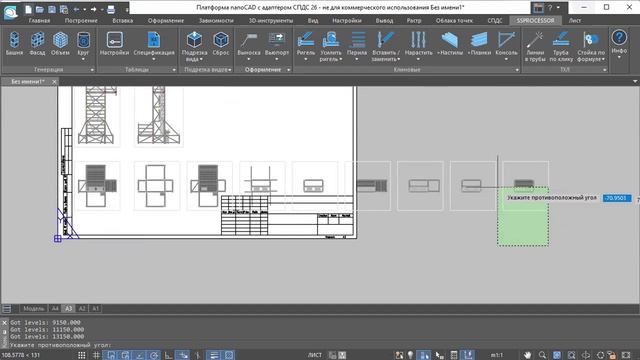Select the A2 layout tab
640x360 pixels.
[82, 309]
